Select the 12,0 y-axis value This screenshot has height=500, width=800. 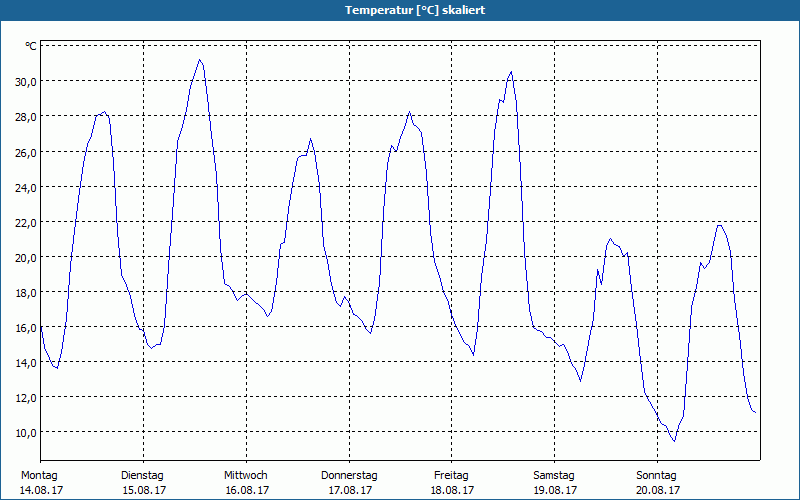pyautogui.click(x=26, y=397)
